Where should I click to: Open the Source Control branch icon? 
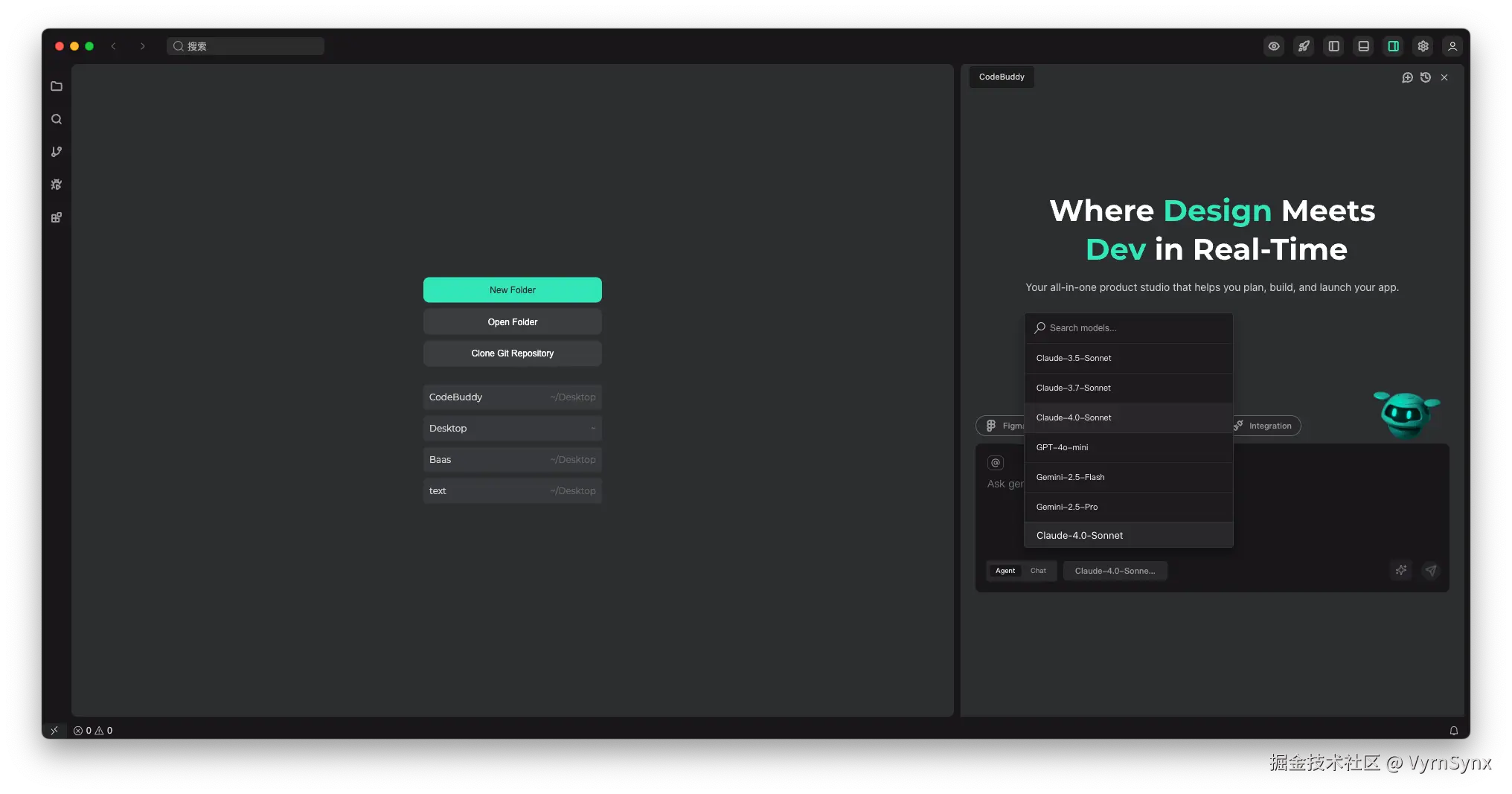coord(57,152)
